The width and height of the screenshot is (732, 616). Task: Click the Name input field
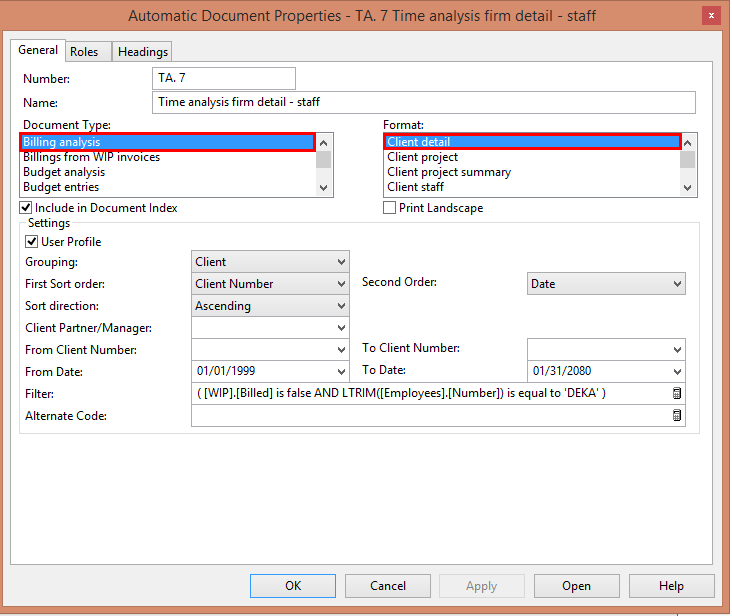[424, 102]
